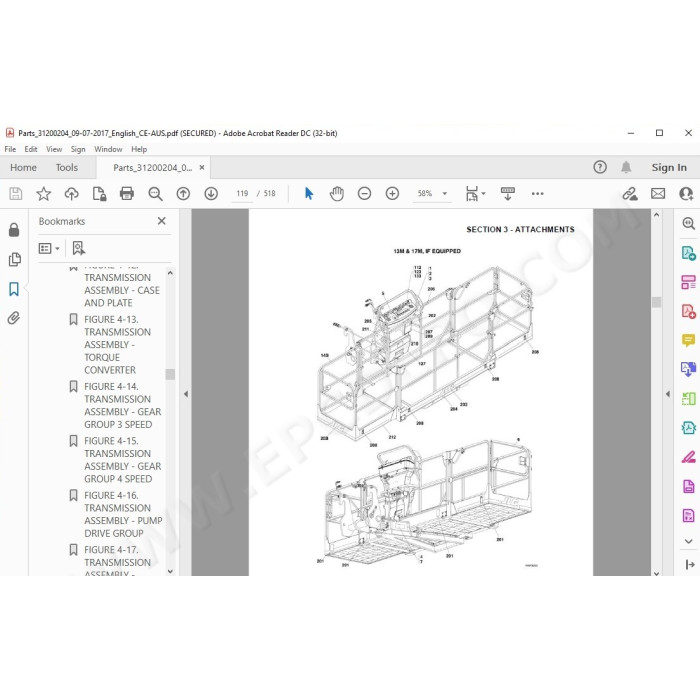Image resolution: width=700 pixels, height=700 pixels.
Task: Activate the hand pan tool
Action: pyautogui.click(x=337, y=194)
